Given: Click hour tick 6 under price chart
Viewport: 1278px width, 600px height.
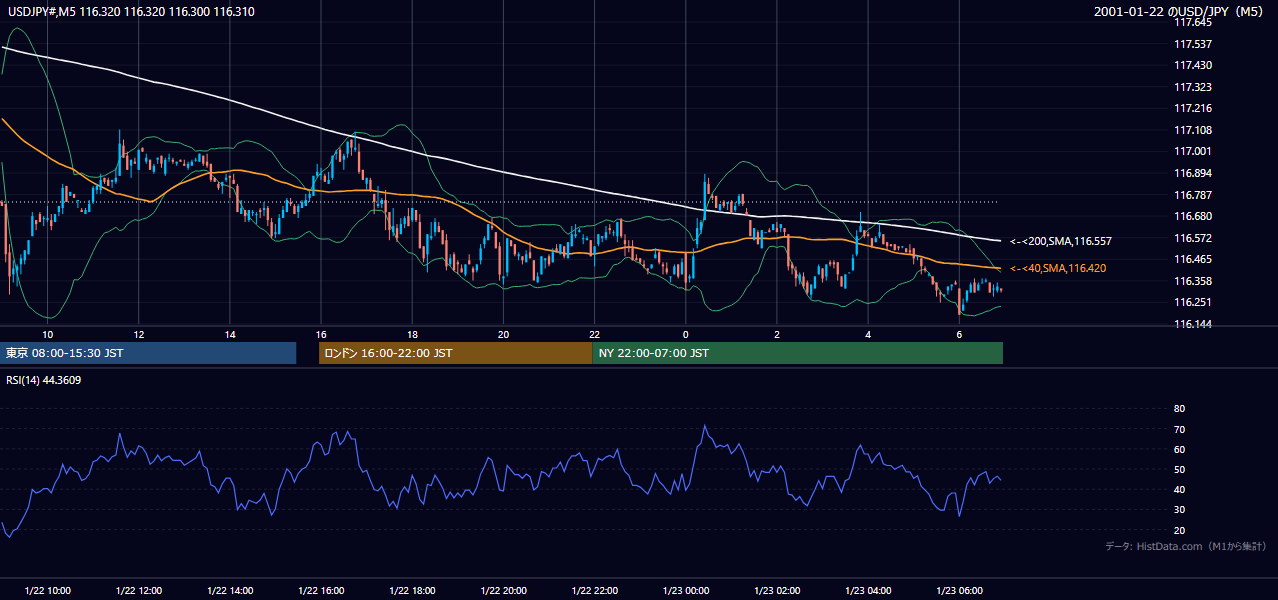Looking at the screenshot, I should tap(959, 334).
